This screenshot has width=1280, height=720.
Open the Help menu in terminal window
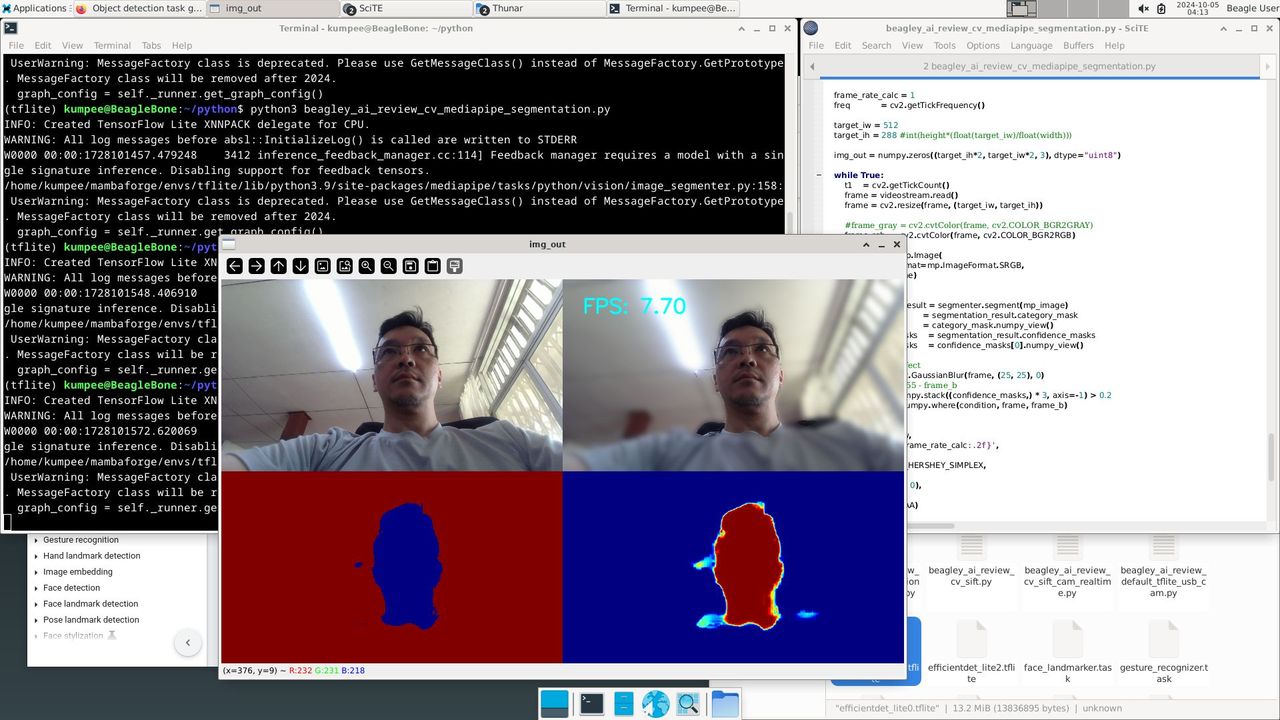[181, 45]
